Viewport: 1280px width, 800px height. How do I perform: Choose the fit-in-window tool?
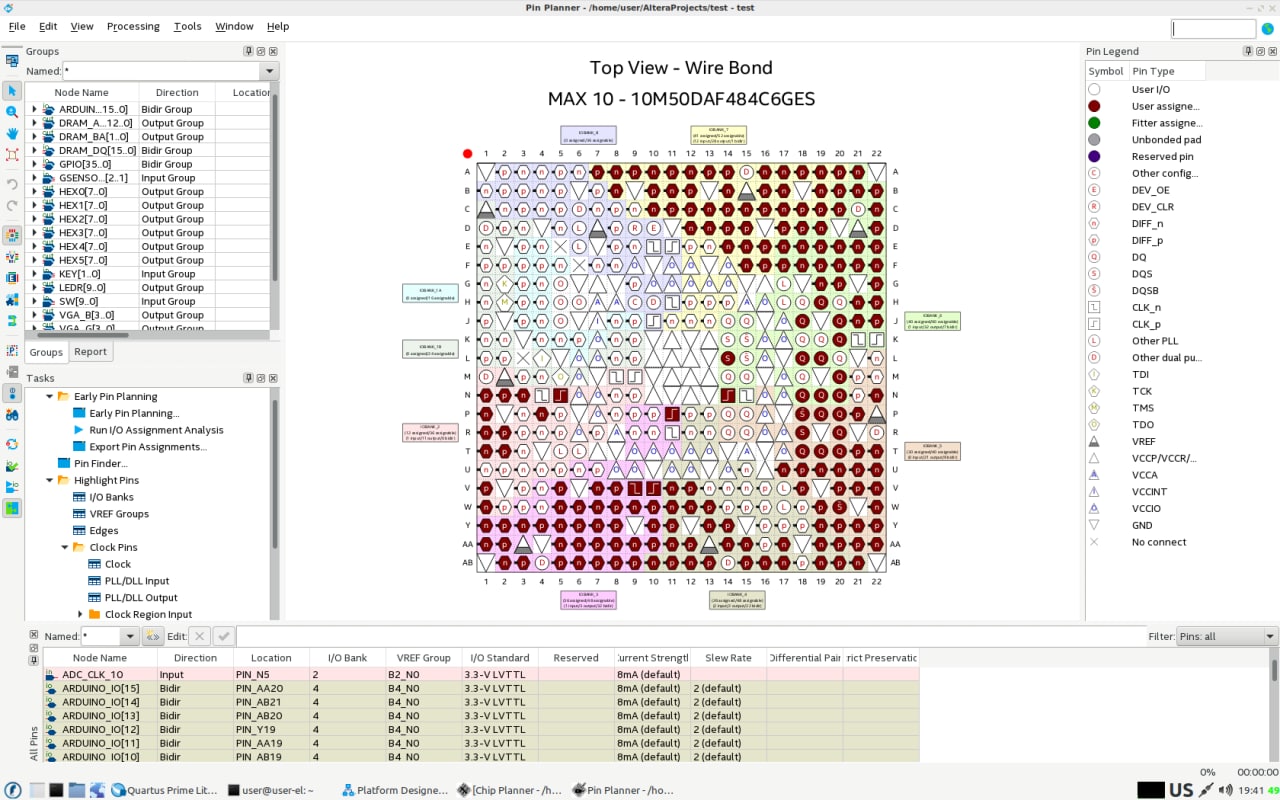(12, 154)
